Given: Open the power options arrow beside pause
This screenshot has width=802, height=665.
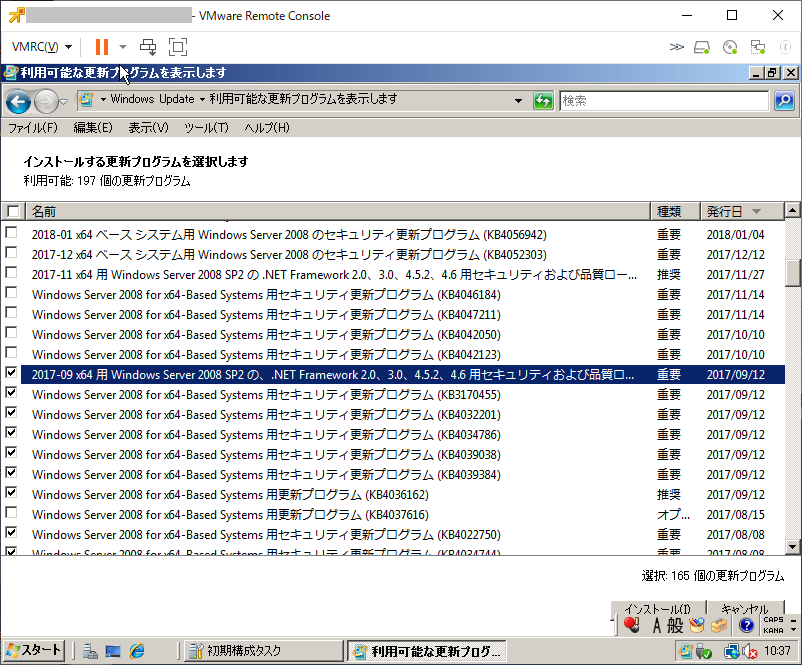Looking at the screenshot, I should (123, 47).
